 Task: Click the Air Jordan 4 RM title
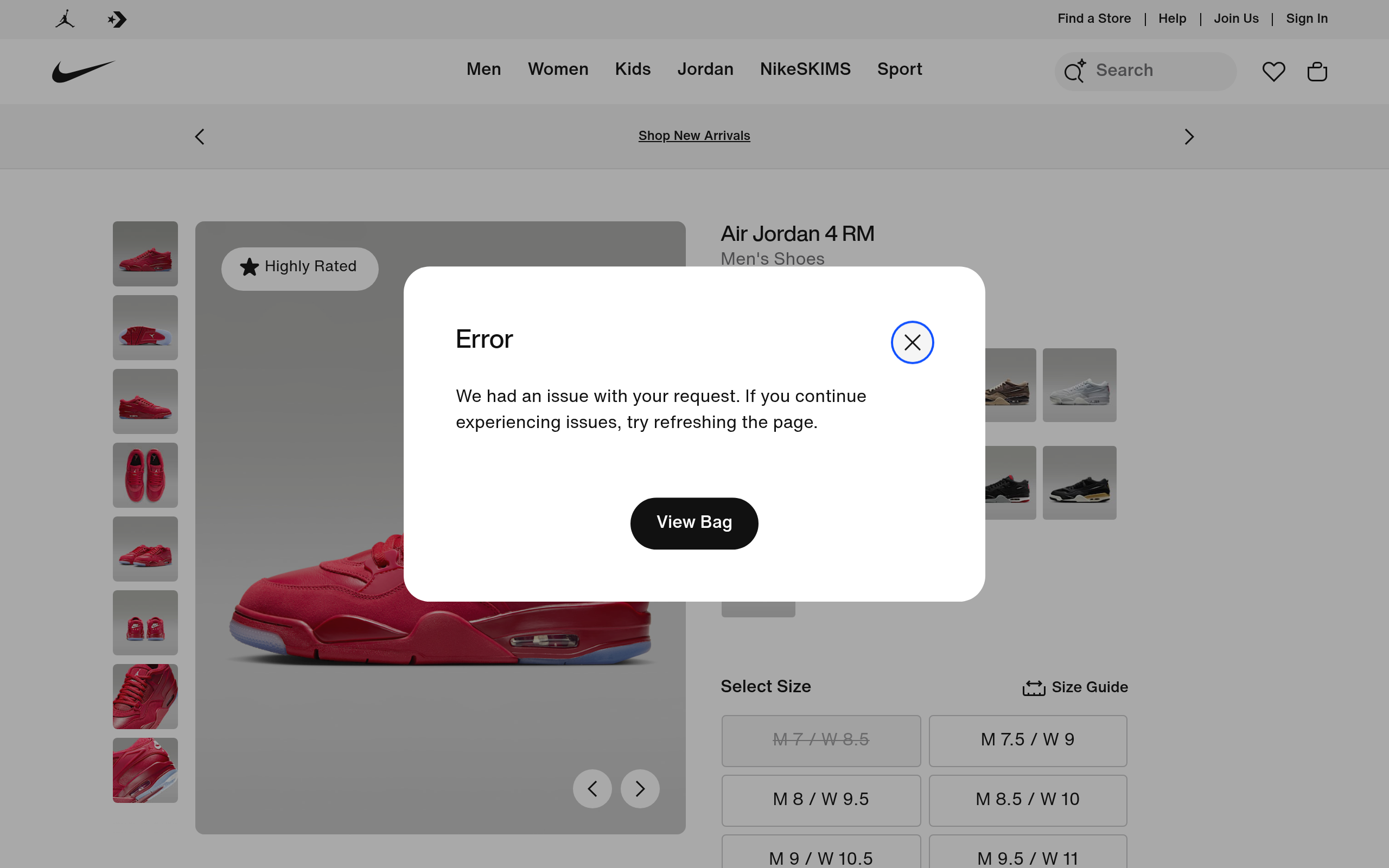tap(797, 234)
